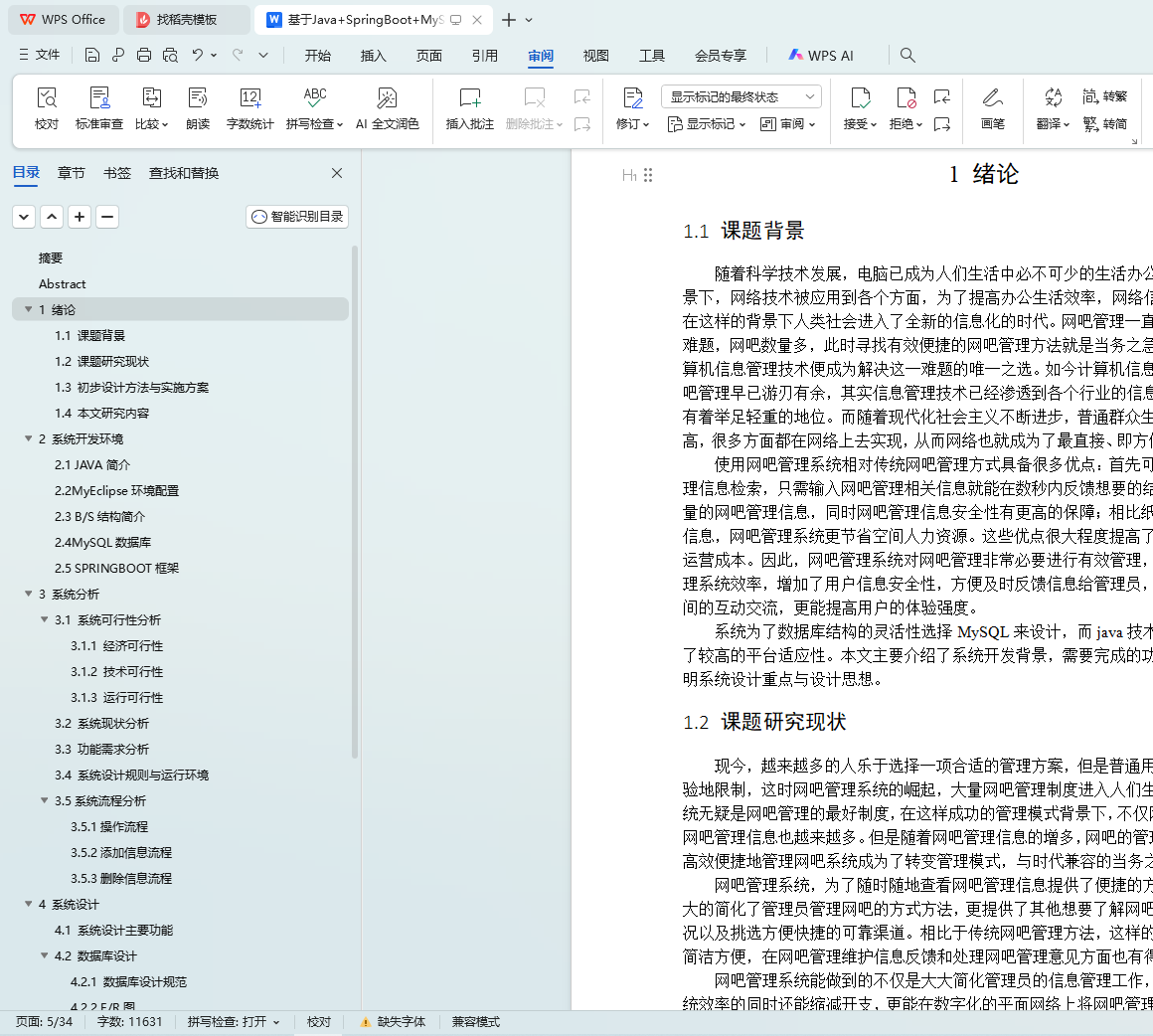Click the print icon in quick toolbar
The height and width of the screenshot is (1036, 1153).
point(144,56)
